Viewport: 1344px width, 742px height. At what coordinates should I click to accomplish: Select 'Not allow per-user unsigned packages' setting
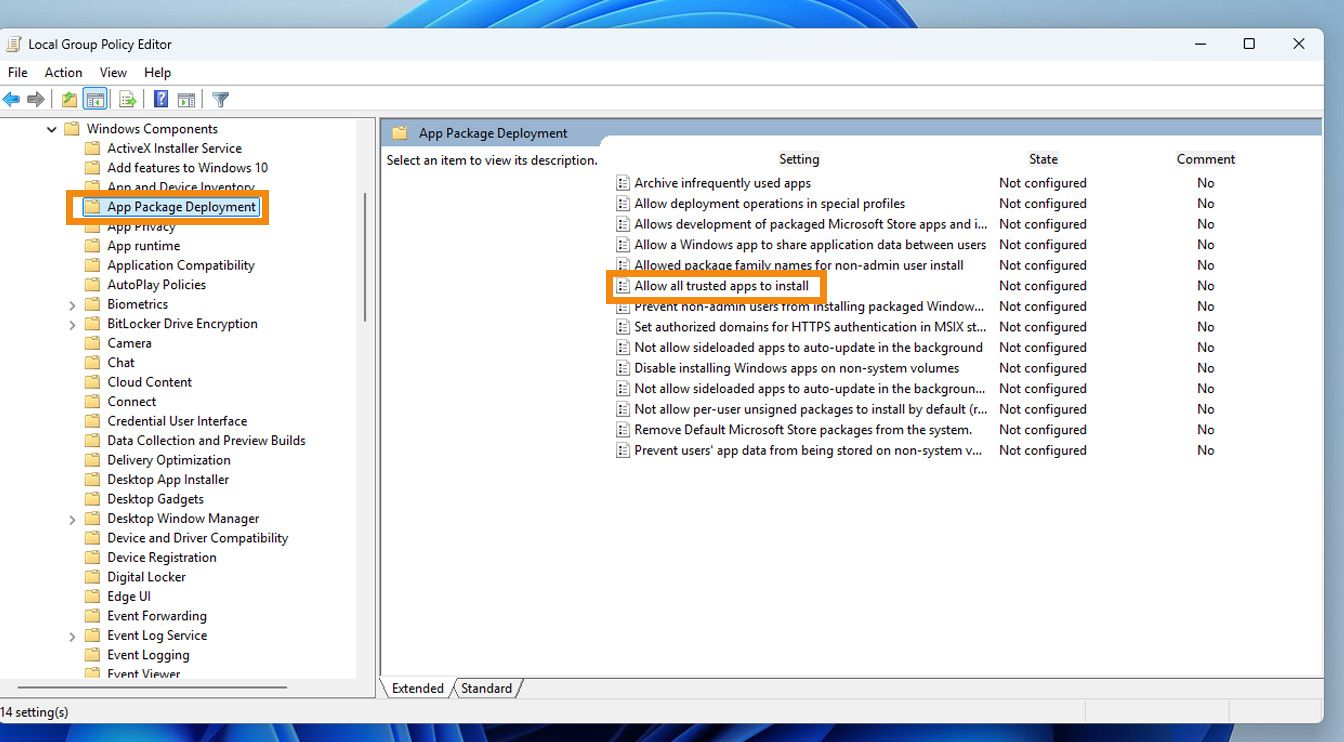point(811,409)
